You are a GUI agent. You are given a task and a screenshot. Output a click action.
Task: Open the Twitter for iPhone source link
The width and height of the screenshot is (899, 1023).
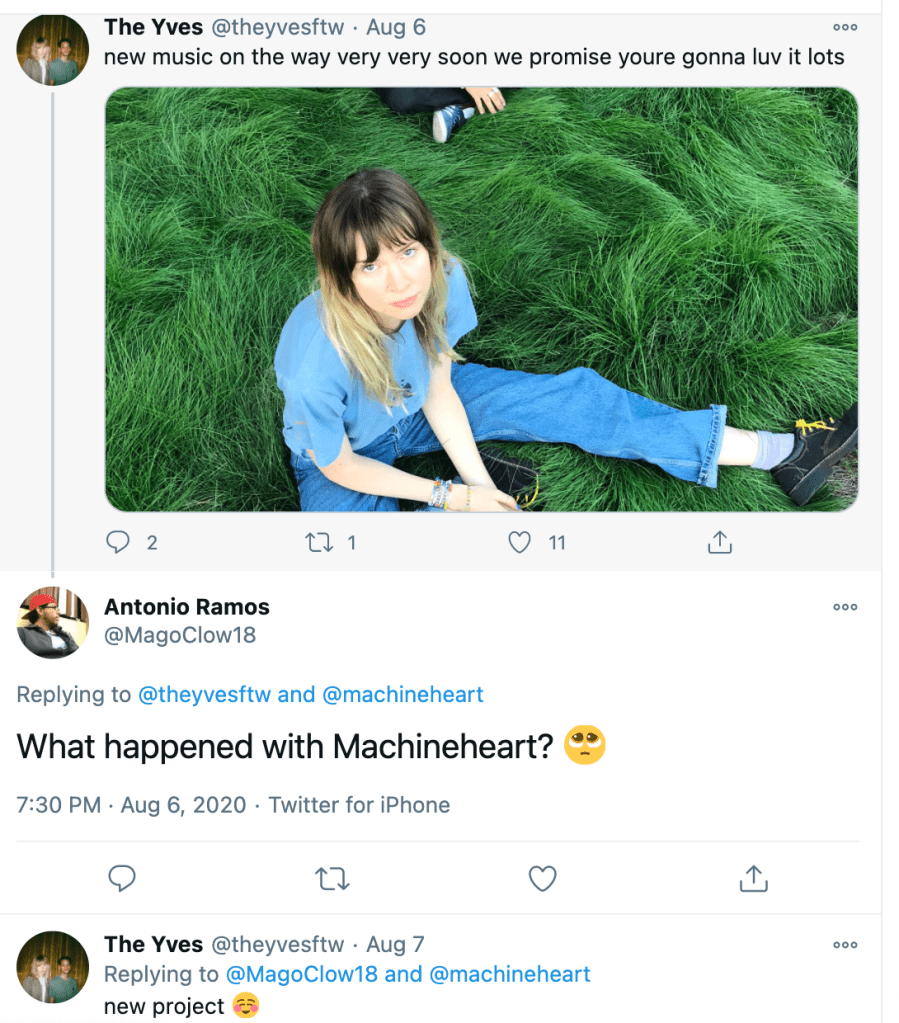tap(359, 805)
